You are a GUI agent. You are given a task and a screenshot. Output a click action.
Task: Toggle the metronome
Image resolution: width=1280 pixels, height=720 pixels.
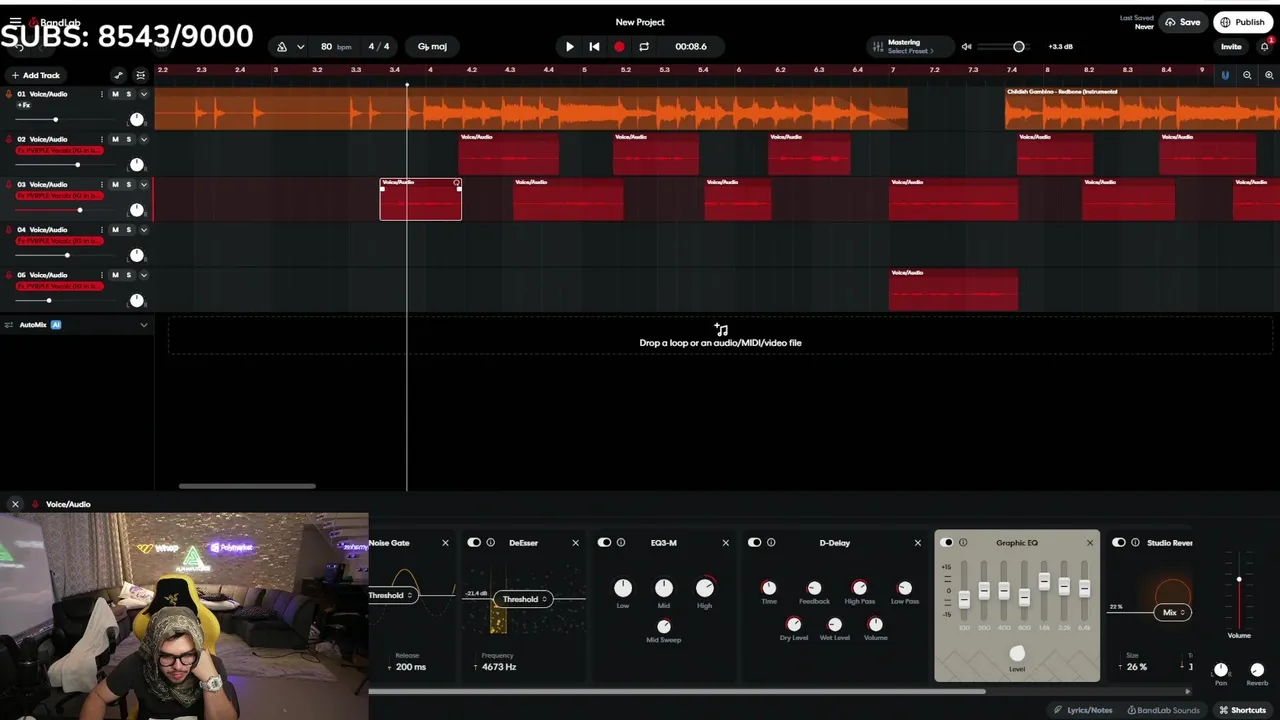[x=282, y=47]
